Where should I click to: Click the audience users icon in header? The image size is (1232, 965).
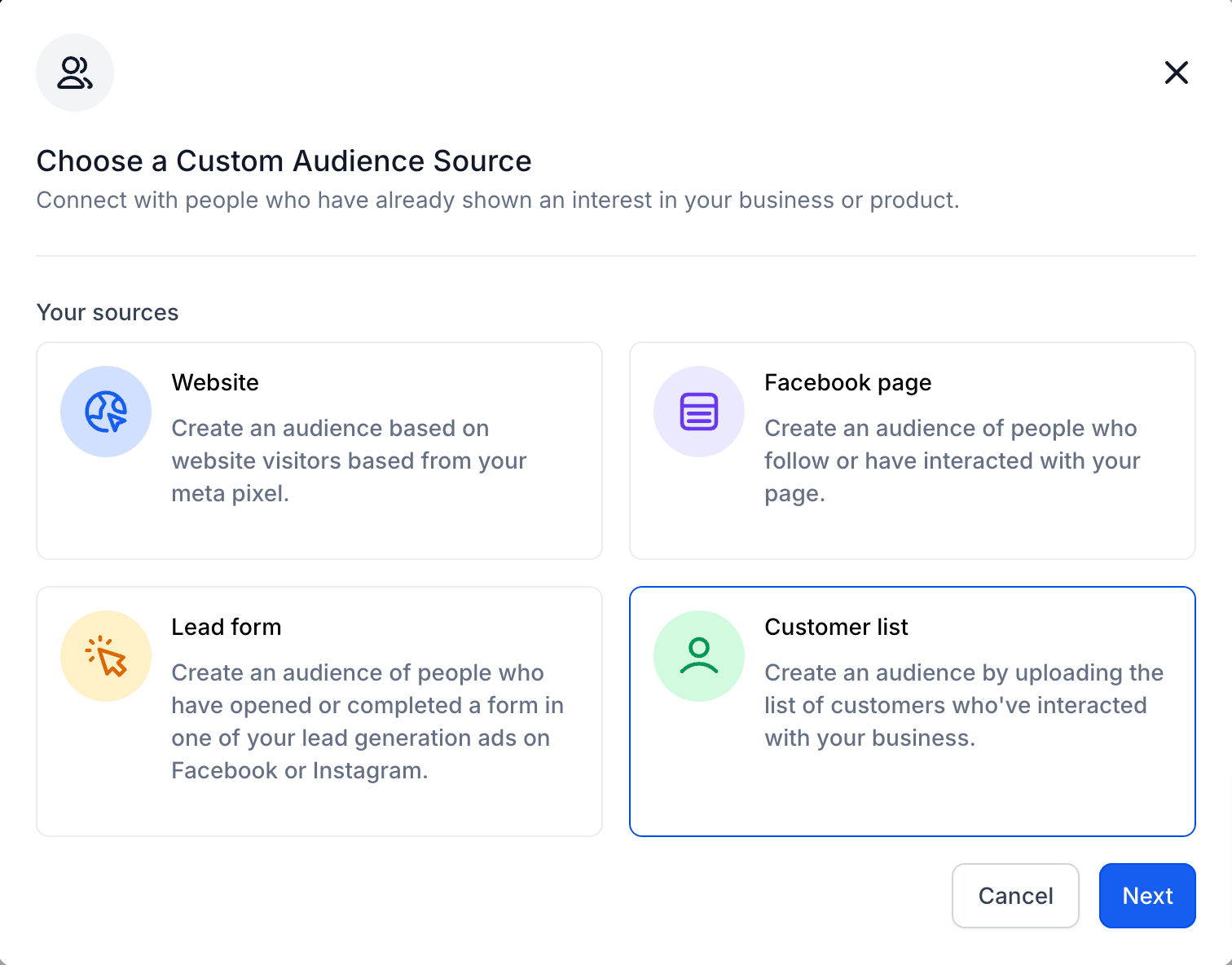75,73
